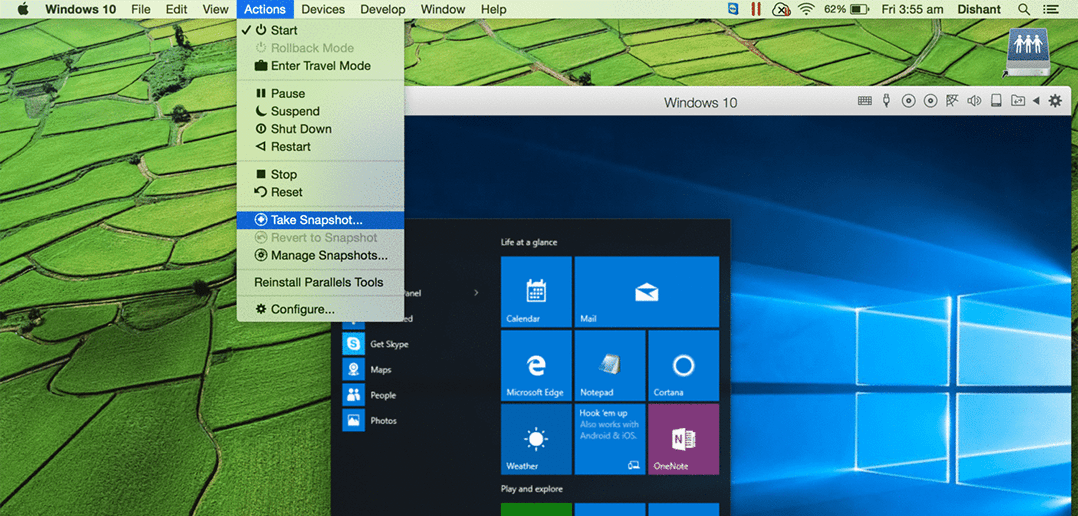Select Suspend in the Actions menu
The image size is (1078, 516).
coord(320,111)
